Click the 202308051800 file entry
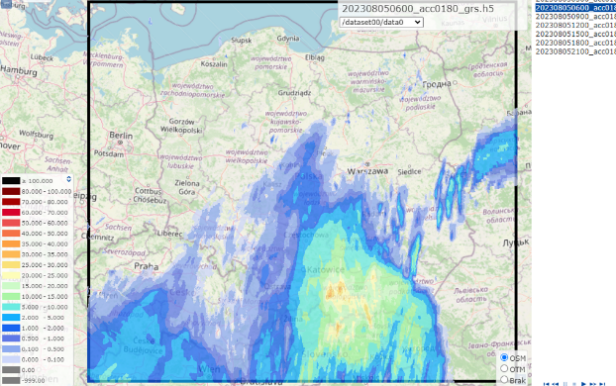Screen dimensions: 616x386 point(576,43)
